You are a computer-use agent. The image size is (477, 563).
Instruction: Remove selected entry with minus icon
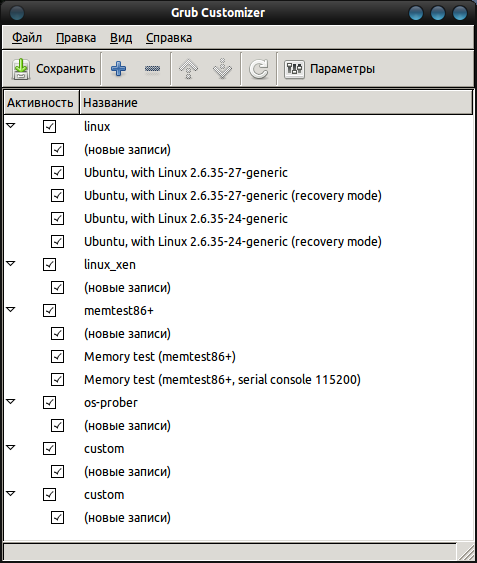point(152,69)
